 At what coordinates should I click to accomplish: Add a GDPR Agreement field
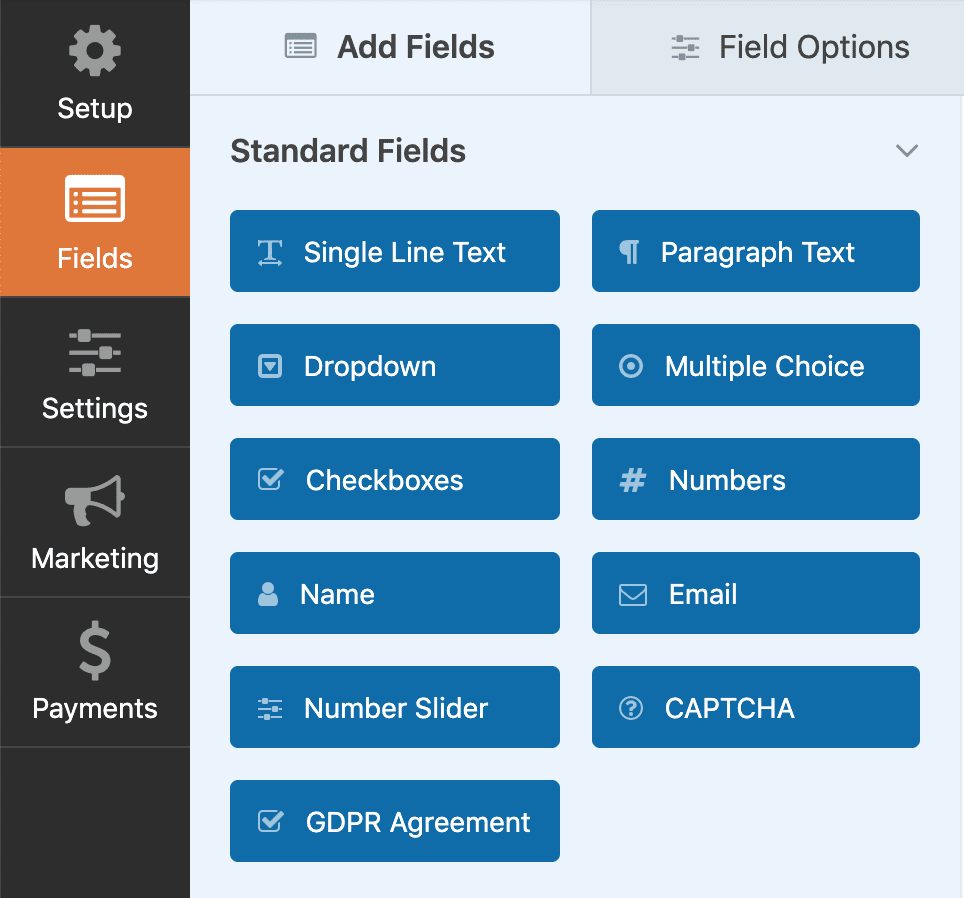pyautogui.click(x=395, y=821)
